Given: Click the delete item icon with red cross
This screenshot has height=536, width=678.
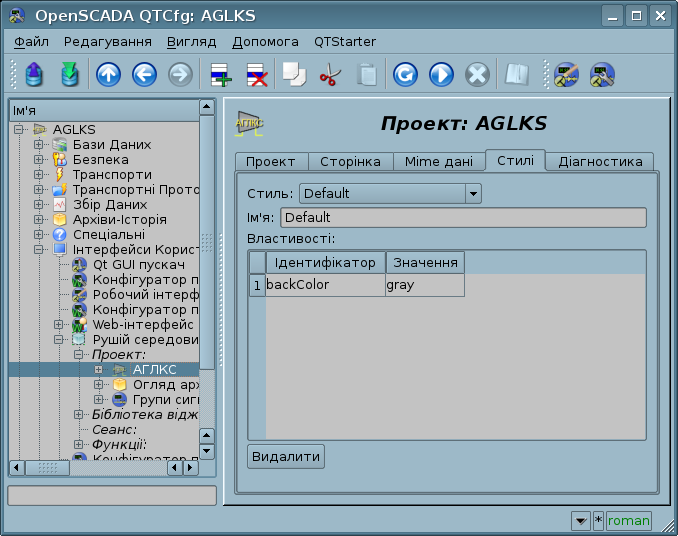Looking at the screenshot, I should 257,74.
